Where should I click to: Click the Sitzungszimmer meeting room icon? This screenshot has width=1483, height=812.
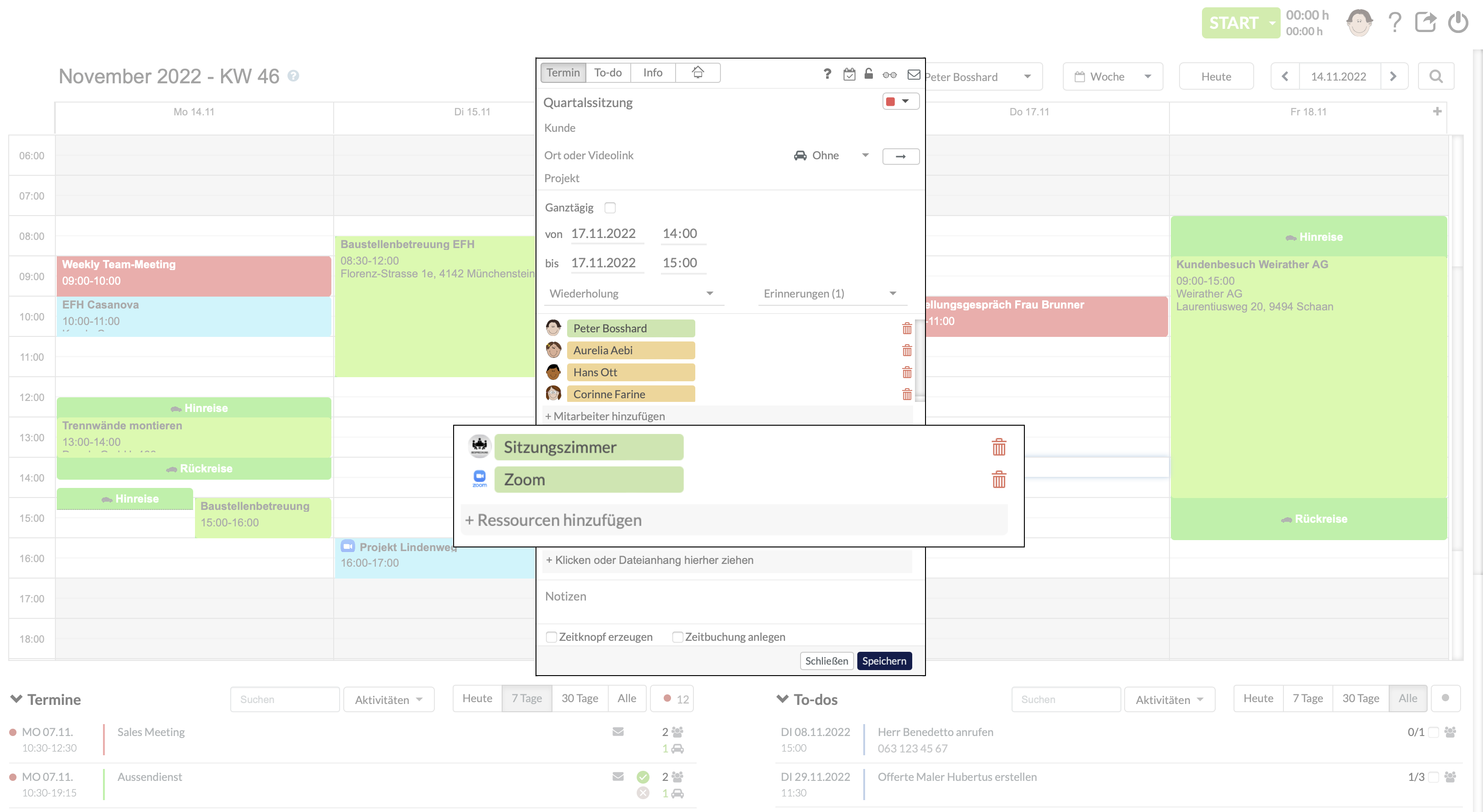(x=480, y=446)
